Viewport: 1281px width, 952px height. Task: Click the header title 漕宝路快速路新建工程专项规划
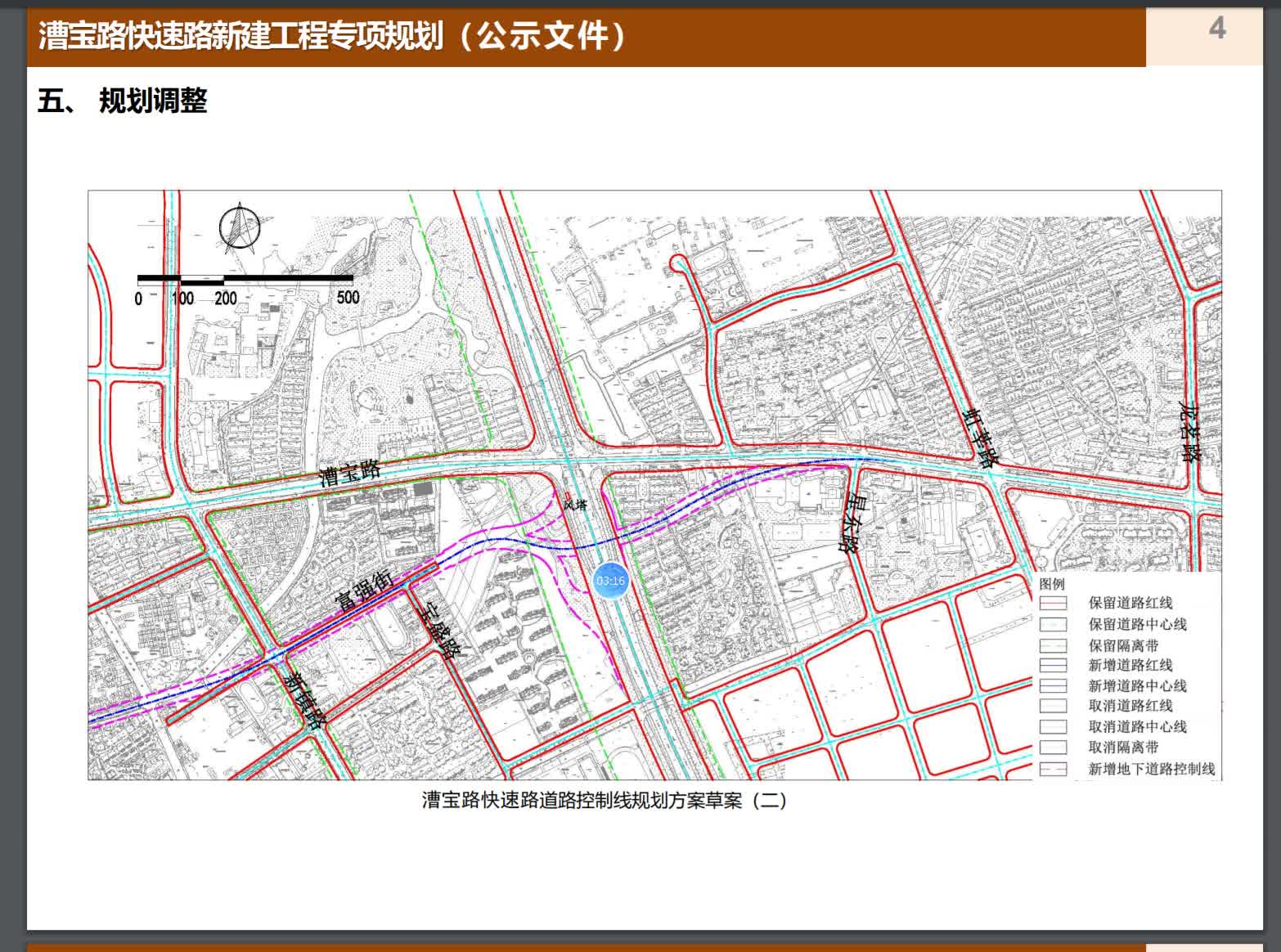[240, 36]
